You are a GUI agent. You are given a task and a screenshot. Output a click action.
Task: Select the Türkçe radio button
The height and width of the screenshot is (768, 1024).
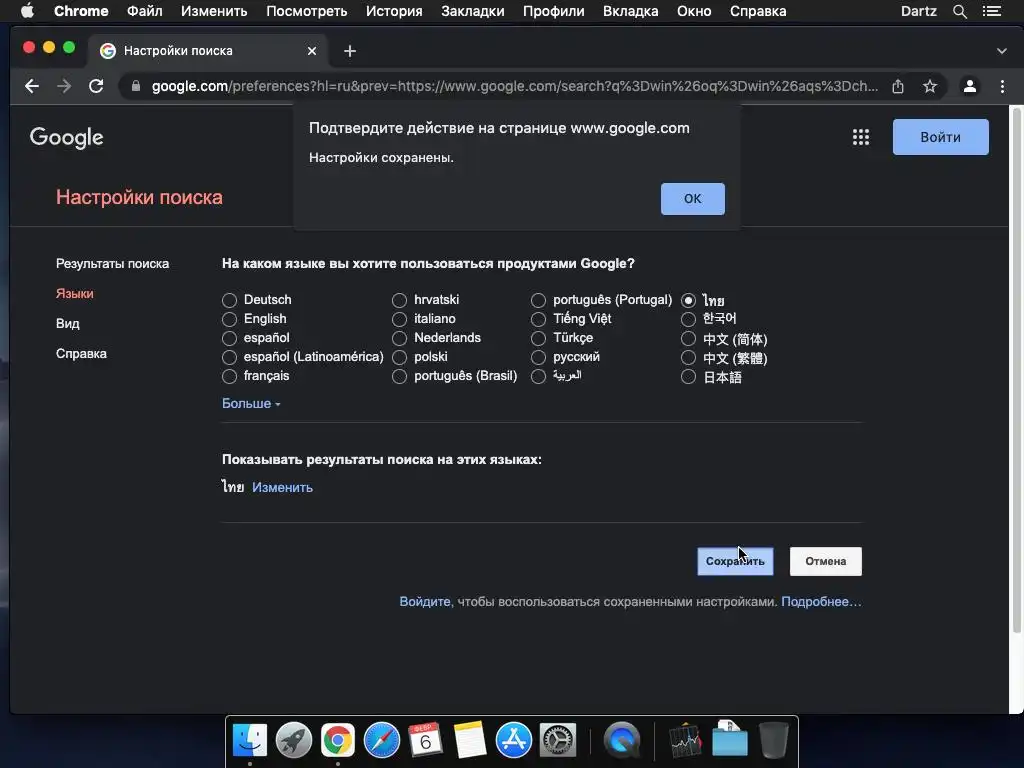(538, 338)
